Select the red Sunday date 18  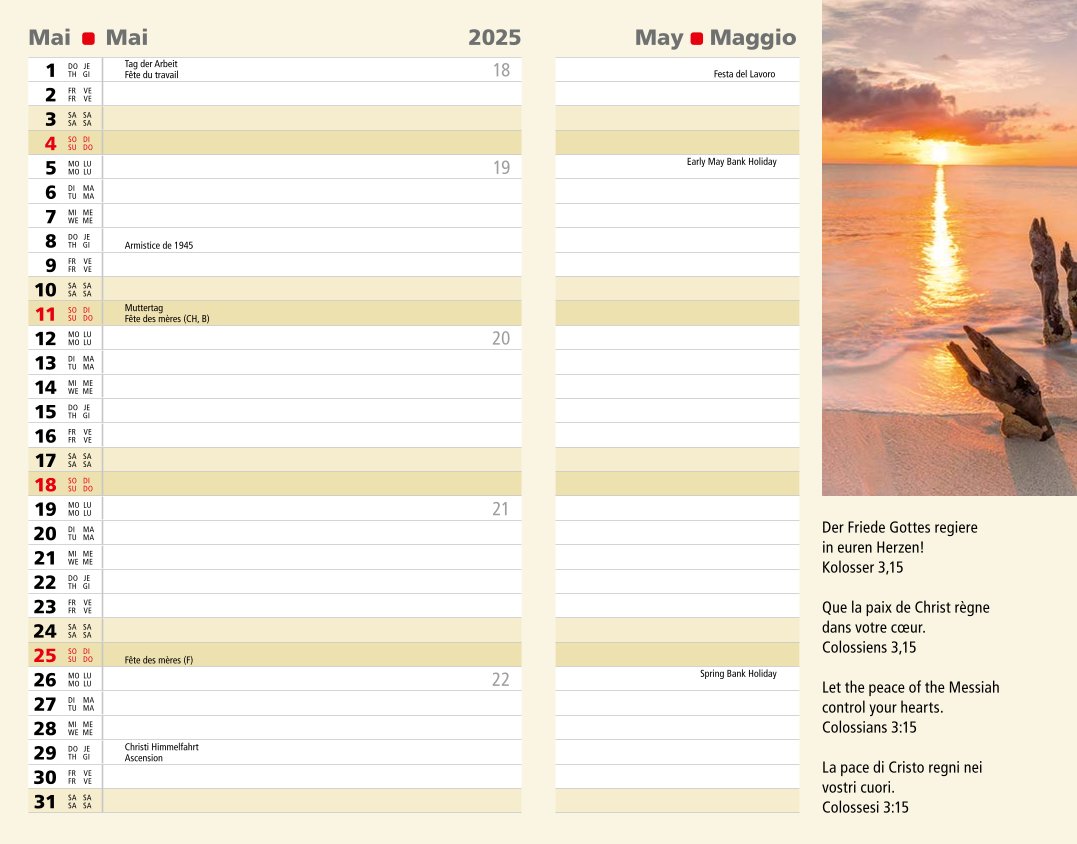click(x=45, y=485)
